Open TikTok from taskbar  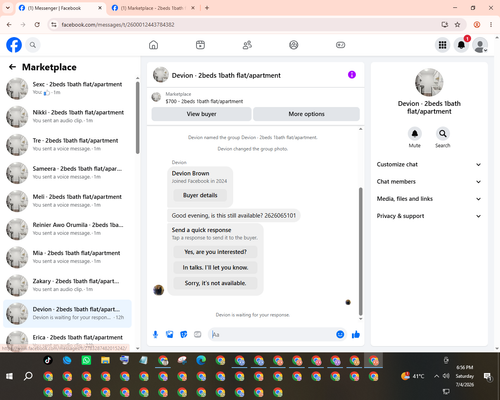(48, 360)
